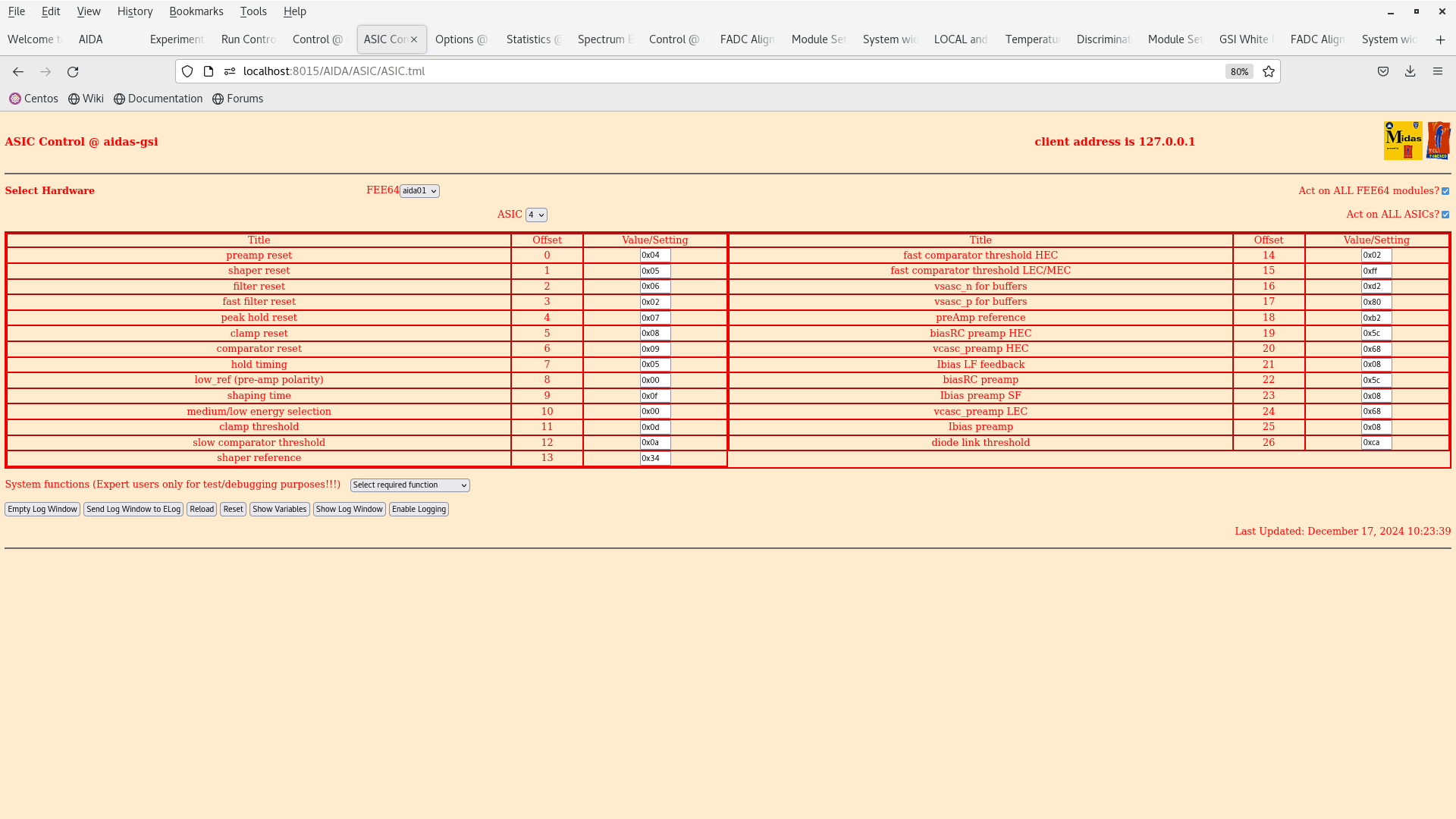Select FEE64 hardware module dropdown aida01
Screen dimensions: 1456x819
click(x=418, y=190)
